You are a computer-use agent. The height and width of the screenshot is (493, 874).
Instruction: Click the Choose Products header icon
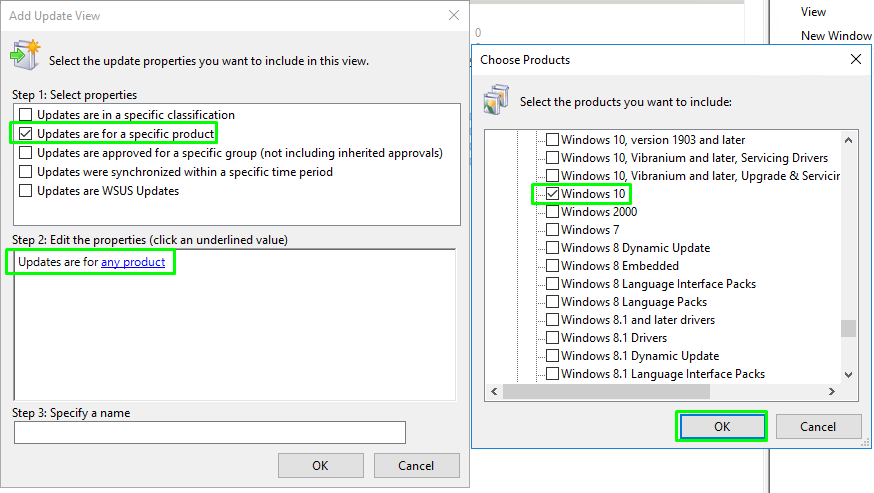click(497, 99)
